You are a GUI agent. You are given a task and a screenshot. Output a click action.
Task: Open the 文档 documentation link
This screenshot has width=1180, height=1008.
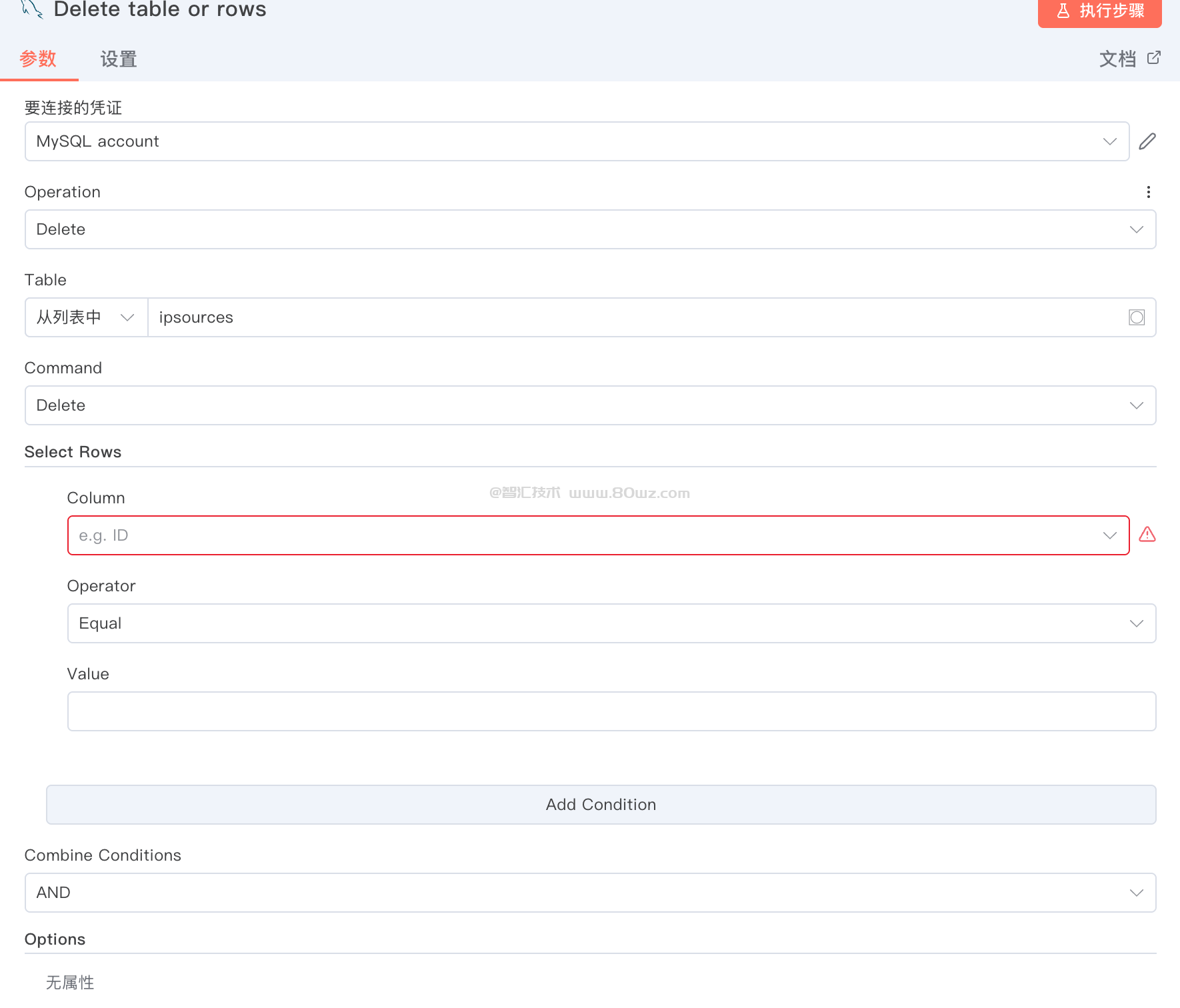coord(1117,59)
